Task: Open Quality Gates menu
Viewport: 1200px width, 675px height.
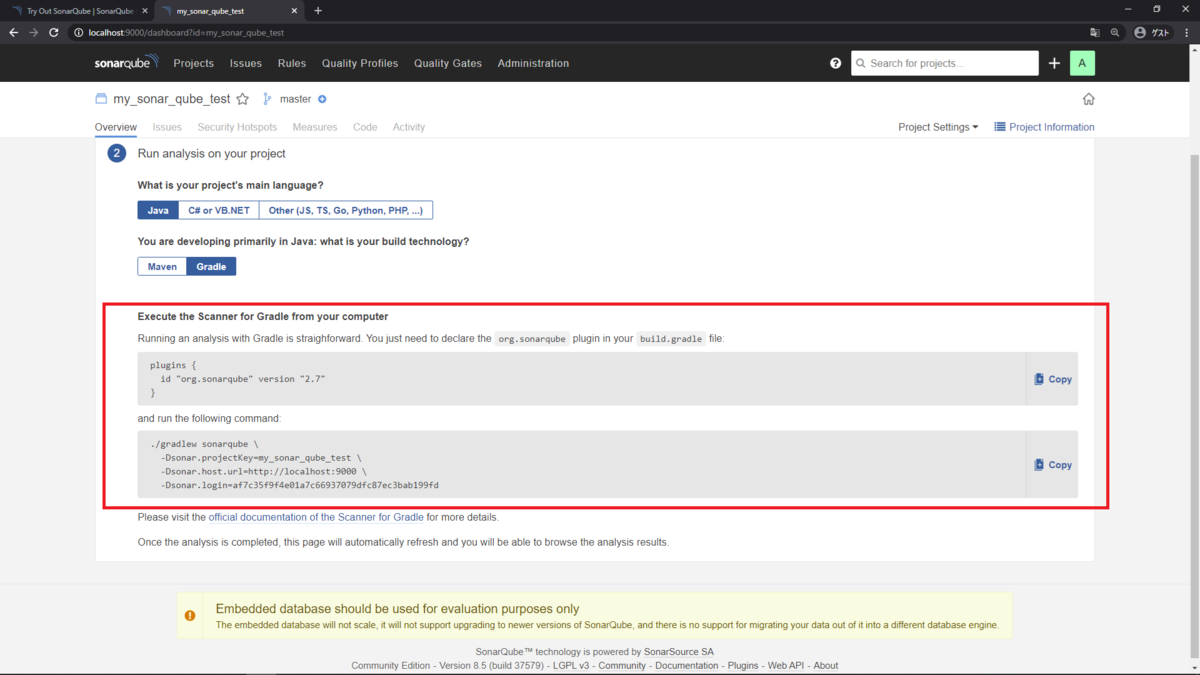Action: [x=448, y=63]
